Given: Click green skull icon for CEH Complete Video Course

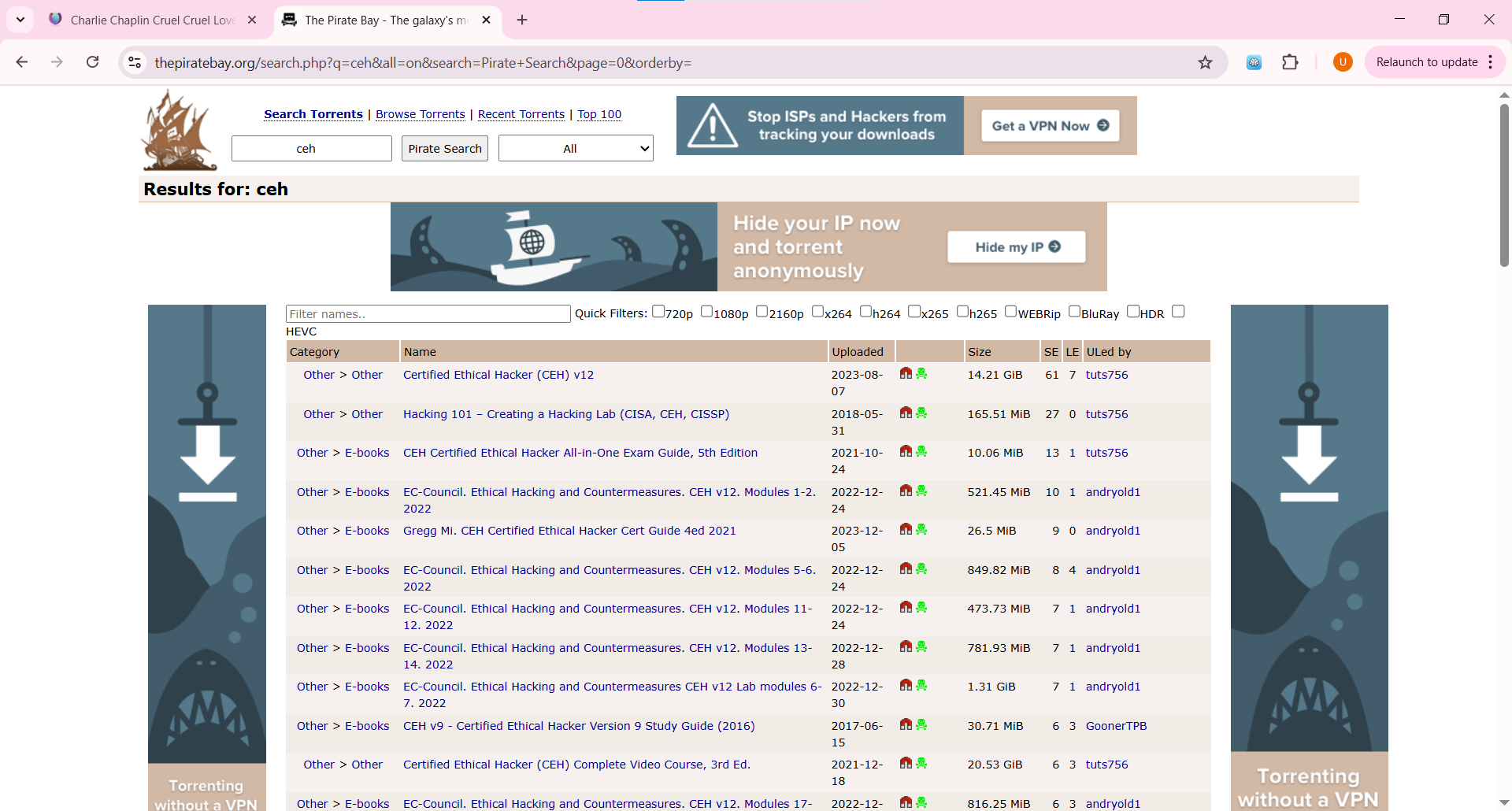Looking at the screenshot, I should click(921, 763).
